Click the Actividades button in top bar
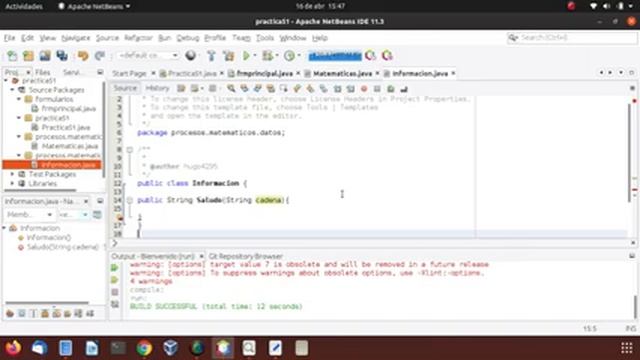The width and height of the screenshot is (640, 360). click(24, 7)
